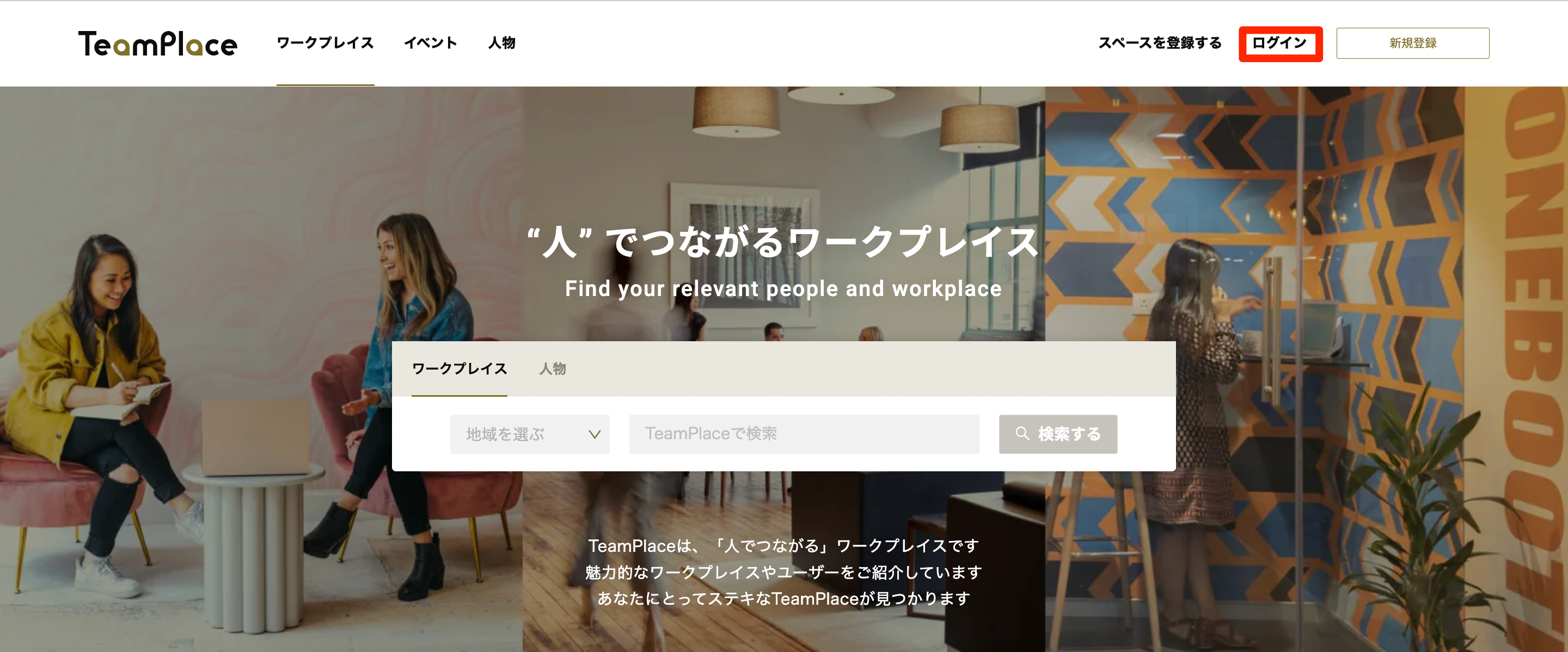
Task: Switch to the 人物 search tab
Action: tap(553, 368)
